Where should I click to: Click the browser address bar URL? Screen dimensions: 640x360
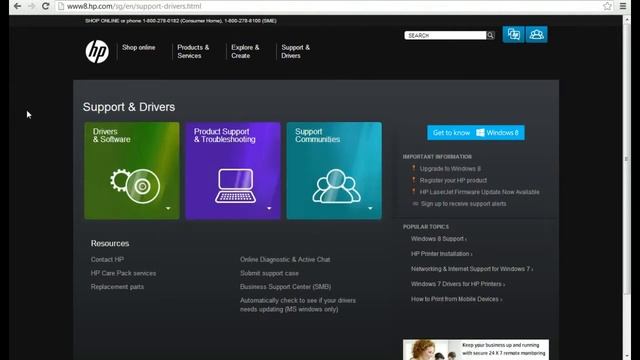coord(134,6)
